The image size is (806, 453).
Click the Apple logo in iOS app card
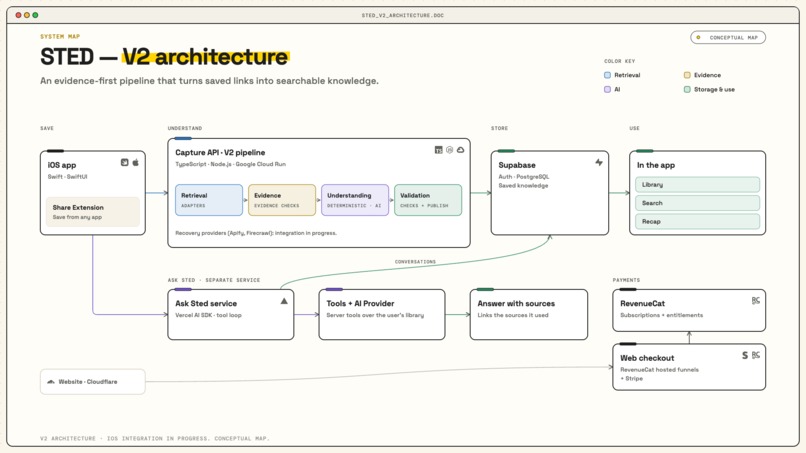(136, 162)
